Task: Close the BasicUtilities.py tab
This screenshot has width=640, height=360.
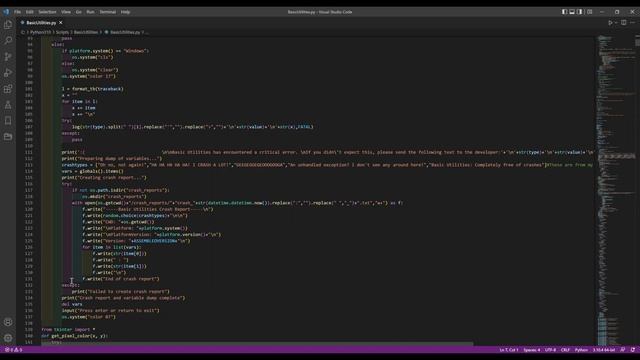Action: click(x=61, y=23)
